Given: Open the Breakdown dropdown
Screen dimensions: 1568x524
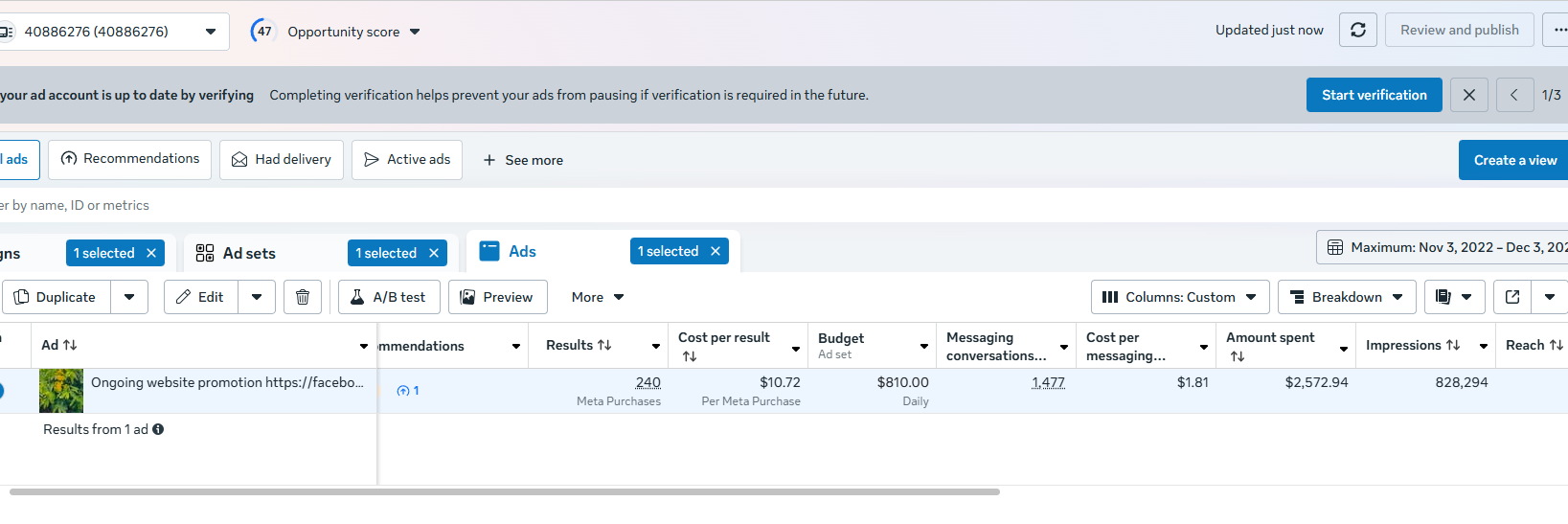Looking at the screenshot, I should click(1346, 297).
